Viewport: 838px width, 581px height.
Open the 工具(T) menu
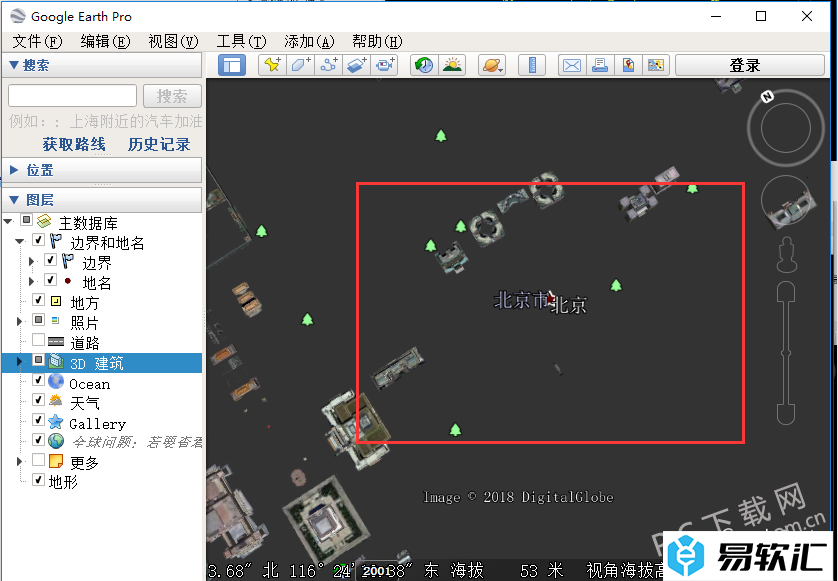point(241,41)
